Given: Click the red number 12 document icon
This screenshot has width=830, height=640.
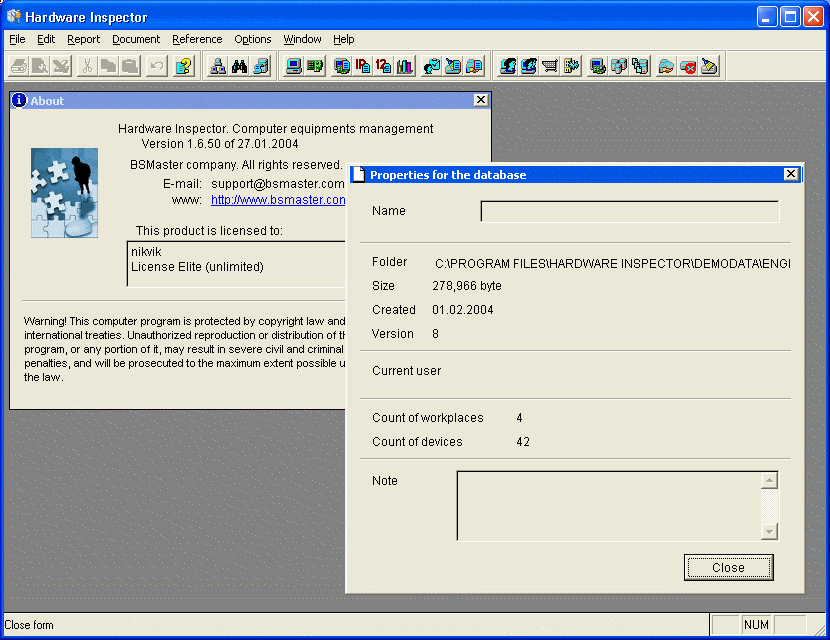Looking at the screenshot, I should [384, 66].
